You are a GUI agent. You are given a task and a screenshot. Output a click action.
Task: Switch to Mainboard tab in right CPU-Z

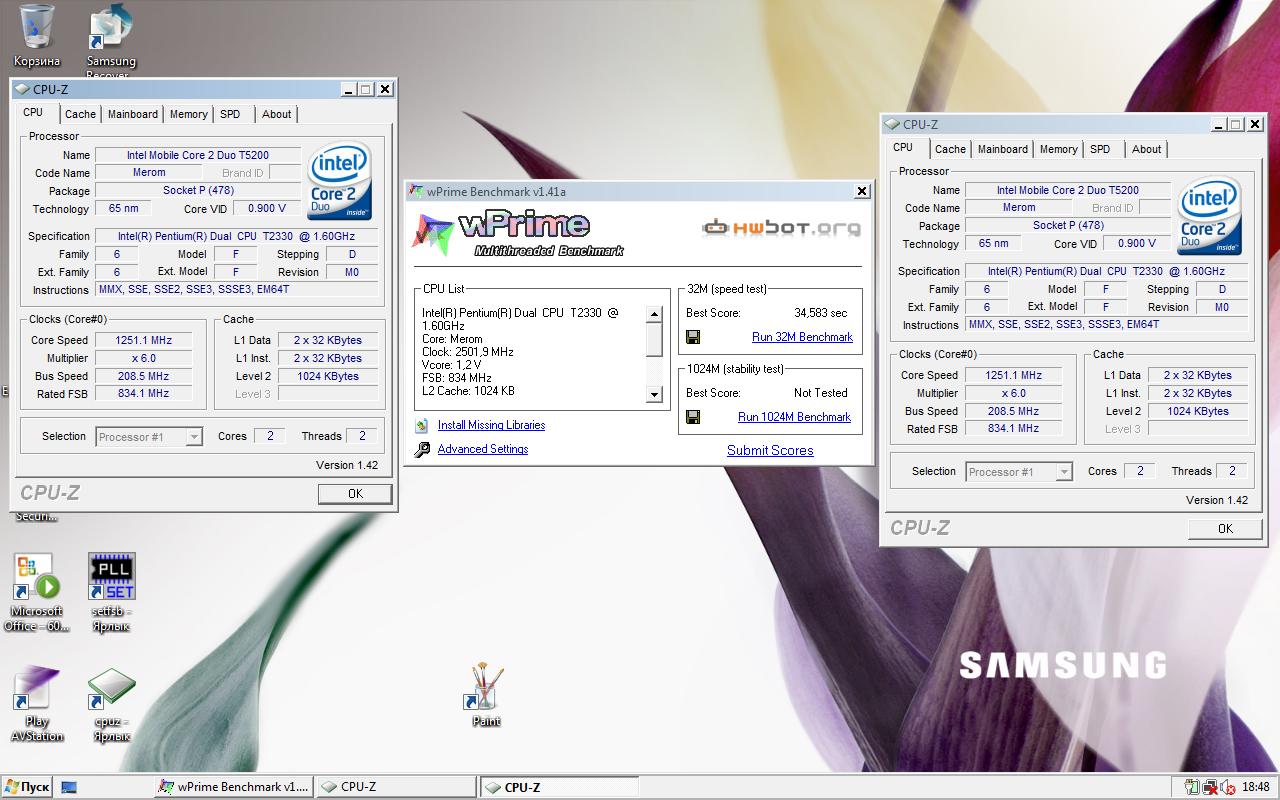[1003, 149]
